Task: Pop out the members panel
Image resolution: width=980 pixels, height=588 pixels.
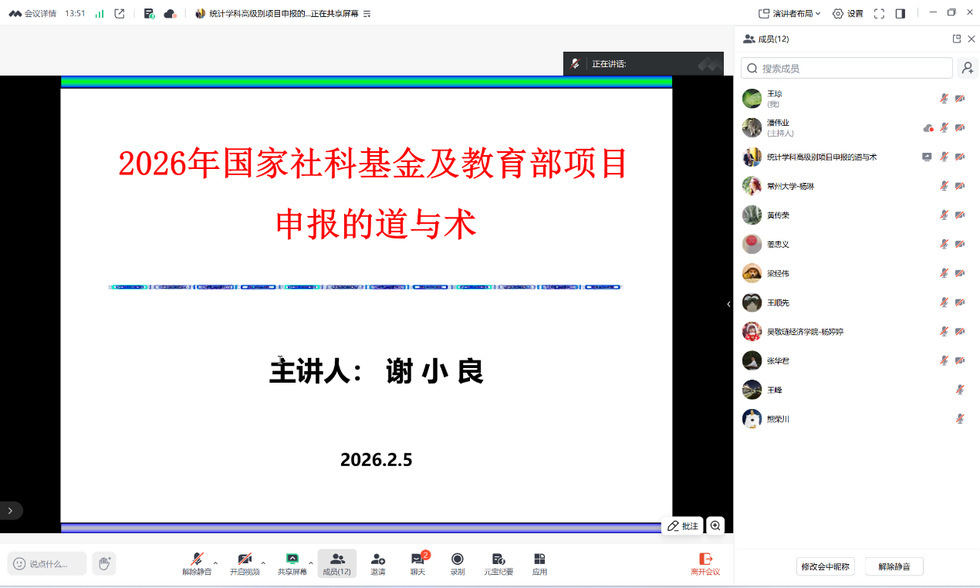Action: click(x=956, y=39)
